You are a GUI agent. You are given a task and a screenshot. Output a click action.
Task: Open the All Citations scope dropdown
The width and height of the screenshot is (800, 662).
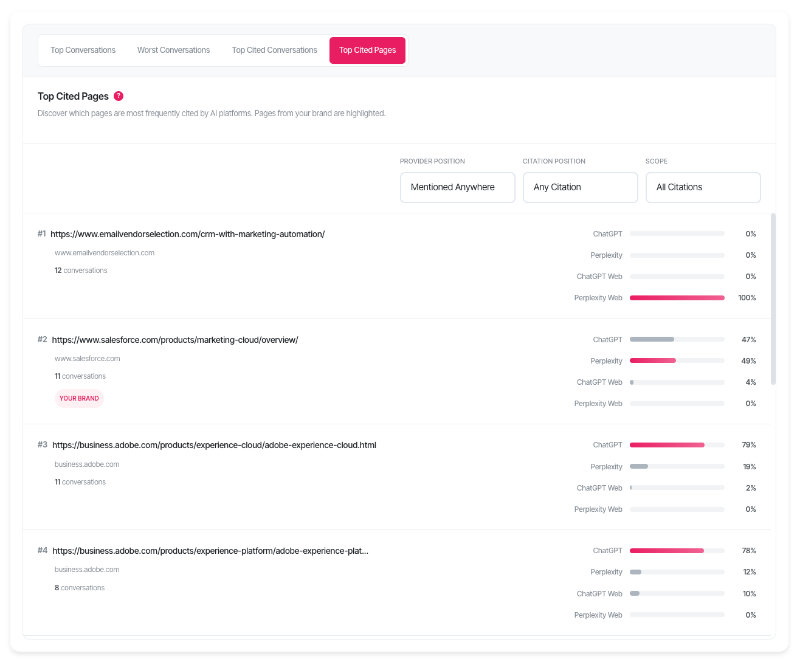pyautogui.click(x=703, y=187)
